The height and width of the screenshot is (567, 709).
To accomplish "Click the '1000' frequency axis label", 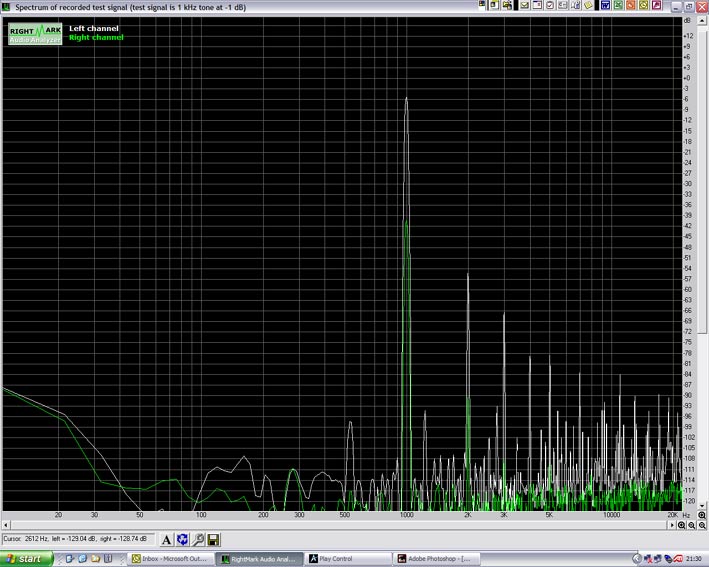I will click(406, 515).
